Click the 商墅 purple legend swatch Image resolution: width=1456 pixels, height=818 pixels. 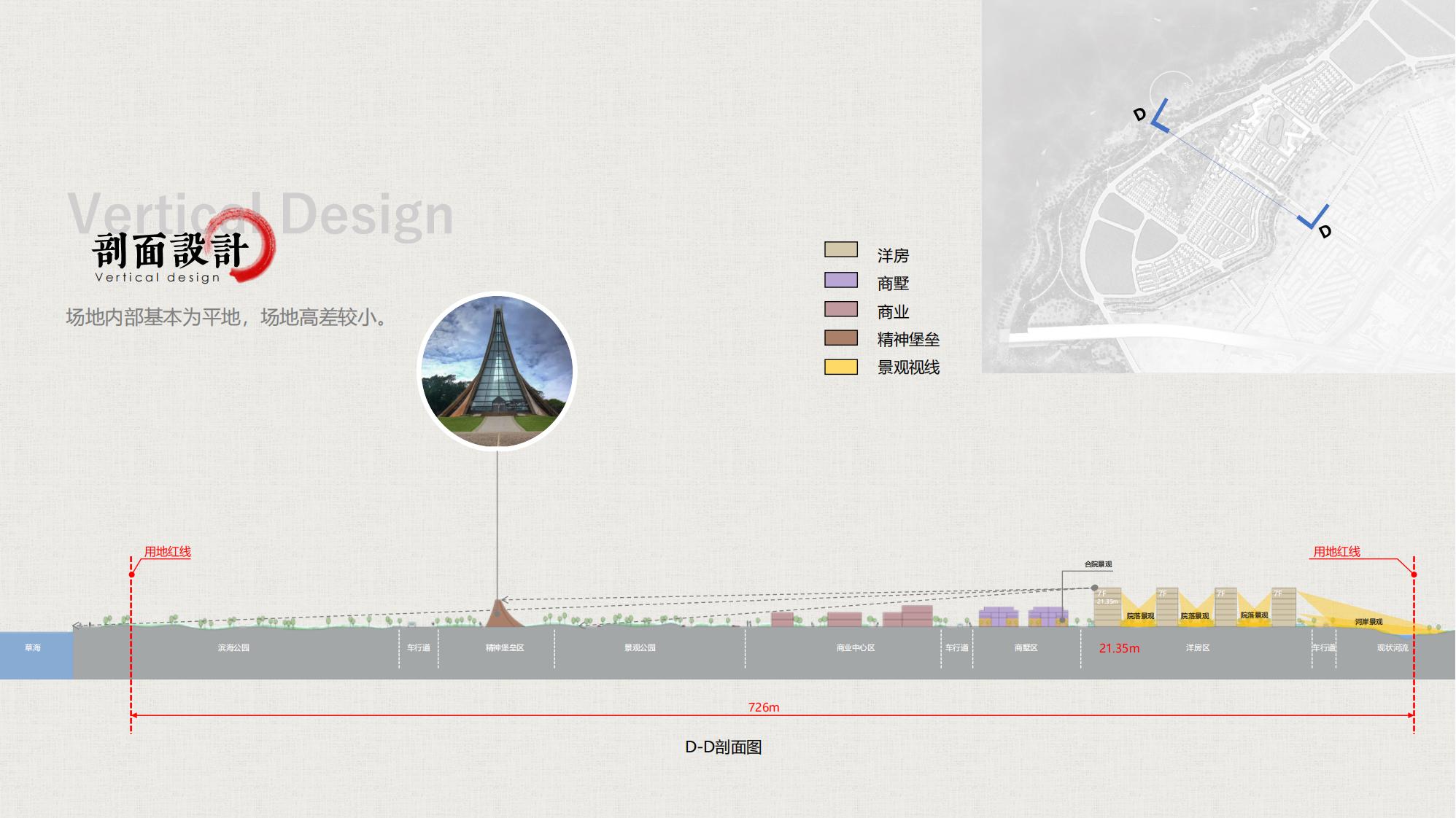click(840, 280)
